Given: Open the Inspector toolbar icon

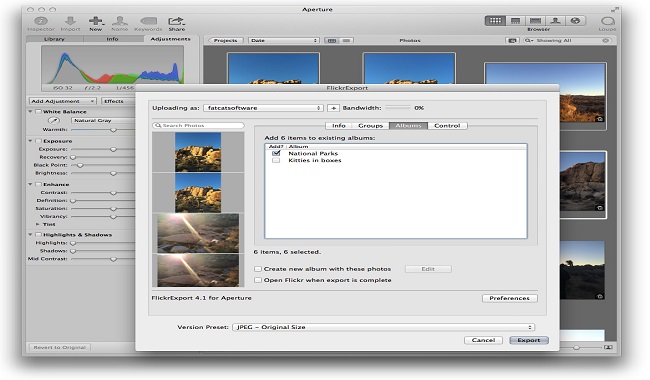Looking at the screenshot, I should click(41, 21).
